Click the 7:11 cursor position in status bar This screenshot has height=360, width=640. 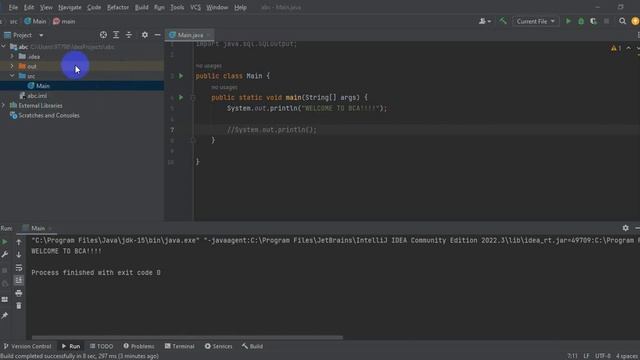(x=572, y=356)
